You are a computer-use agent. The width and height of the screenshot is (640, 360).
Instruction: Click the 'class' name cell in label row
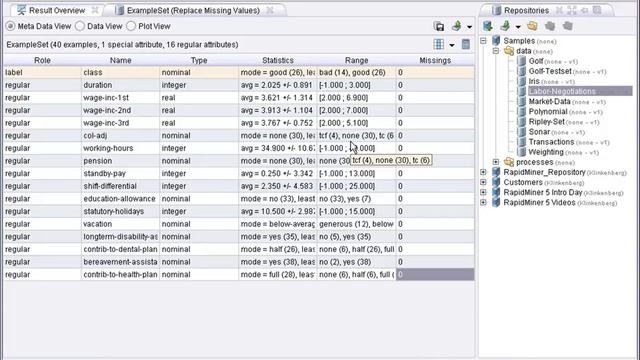(120, 72)
